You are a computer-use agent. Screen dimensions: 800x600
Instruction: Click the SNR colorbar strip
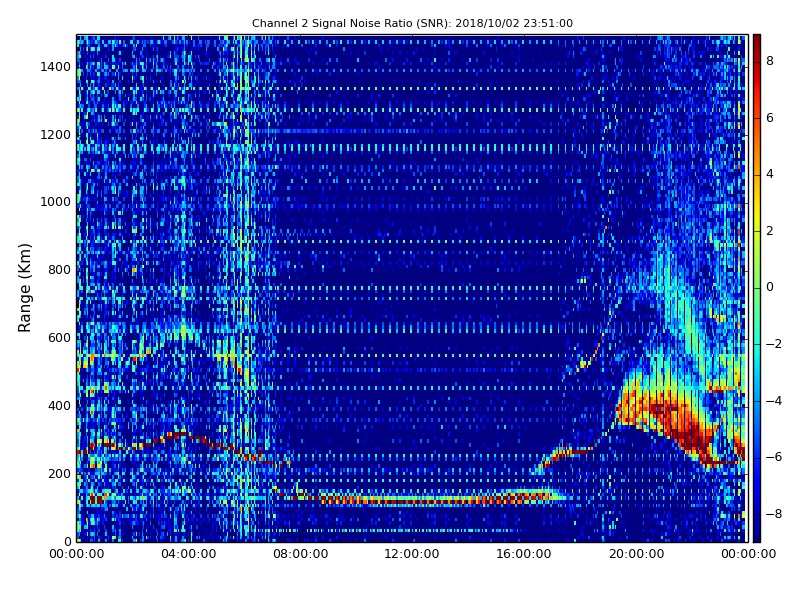point(757,288)
